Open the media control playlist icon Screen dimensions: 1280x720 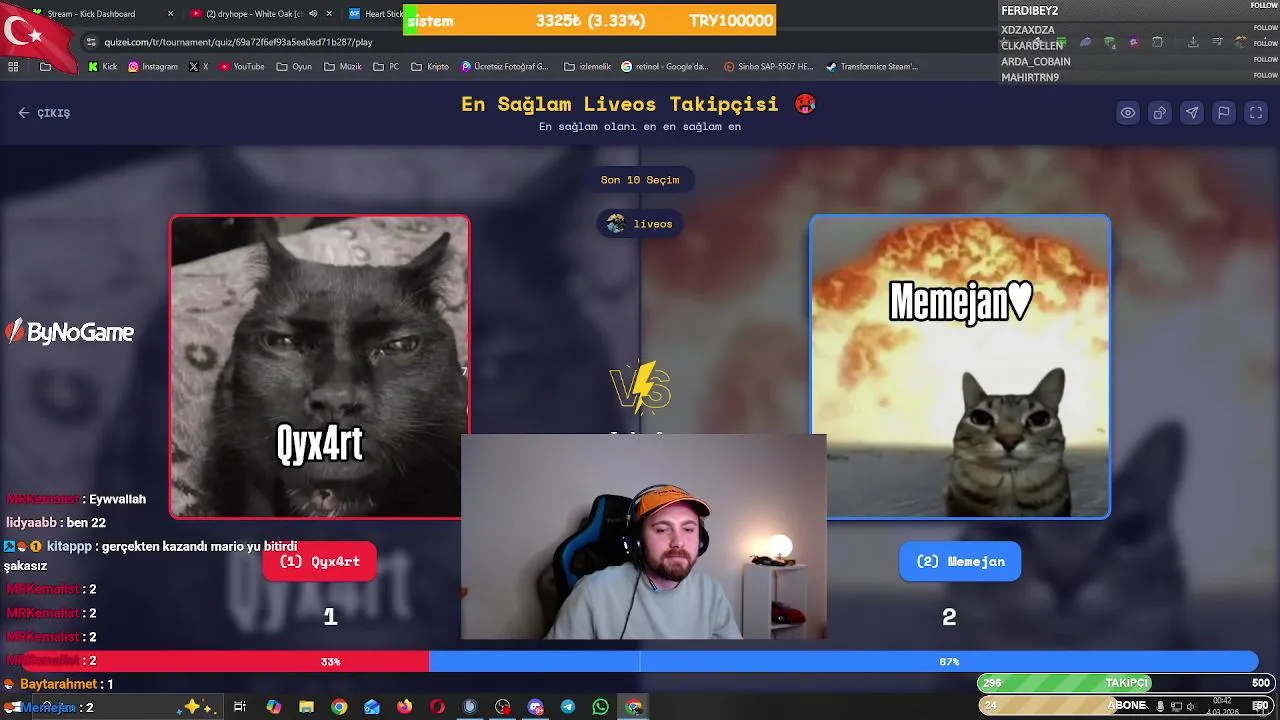click(x=1217, y=42)
